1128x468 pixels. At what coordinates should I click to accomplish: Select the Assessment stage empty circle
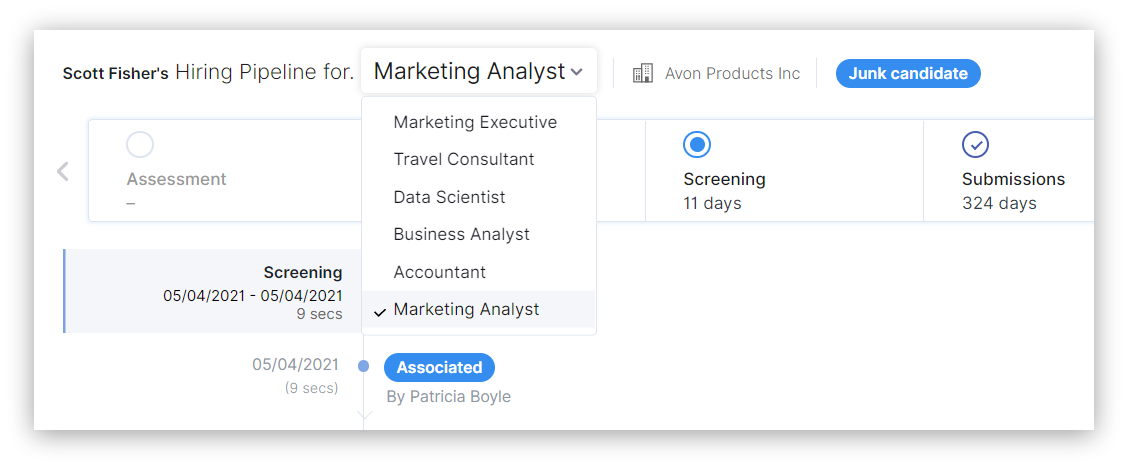[140, 145]
